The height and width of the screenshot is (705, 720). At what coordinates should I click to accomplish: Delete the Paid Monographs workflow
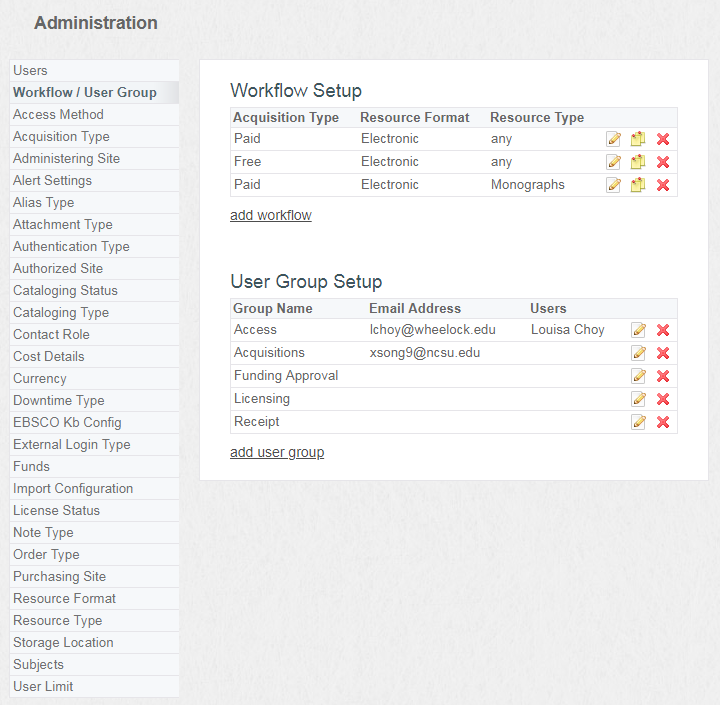[x=663, y=185]
